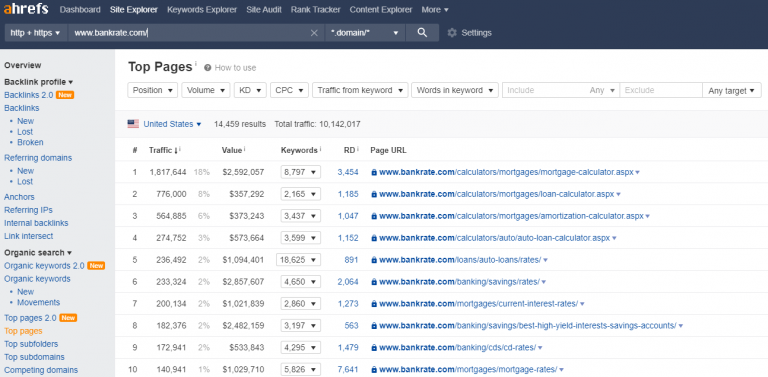This screenshot has width=768, height=377.
Task: Open the Position filter dropdown
Action: pyautogui.click(x=153, y=90)
